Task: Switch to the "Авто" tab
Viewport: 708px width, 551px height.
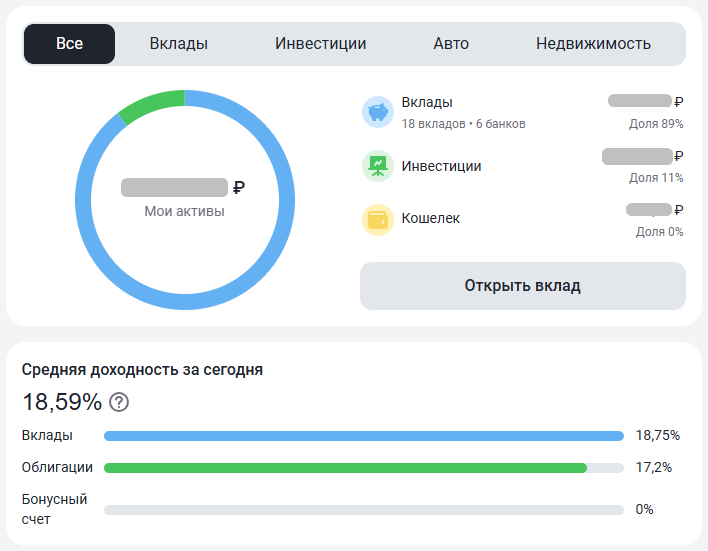Action: point(451,44)
